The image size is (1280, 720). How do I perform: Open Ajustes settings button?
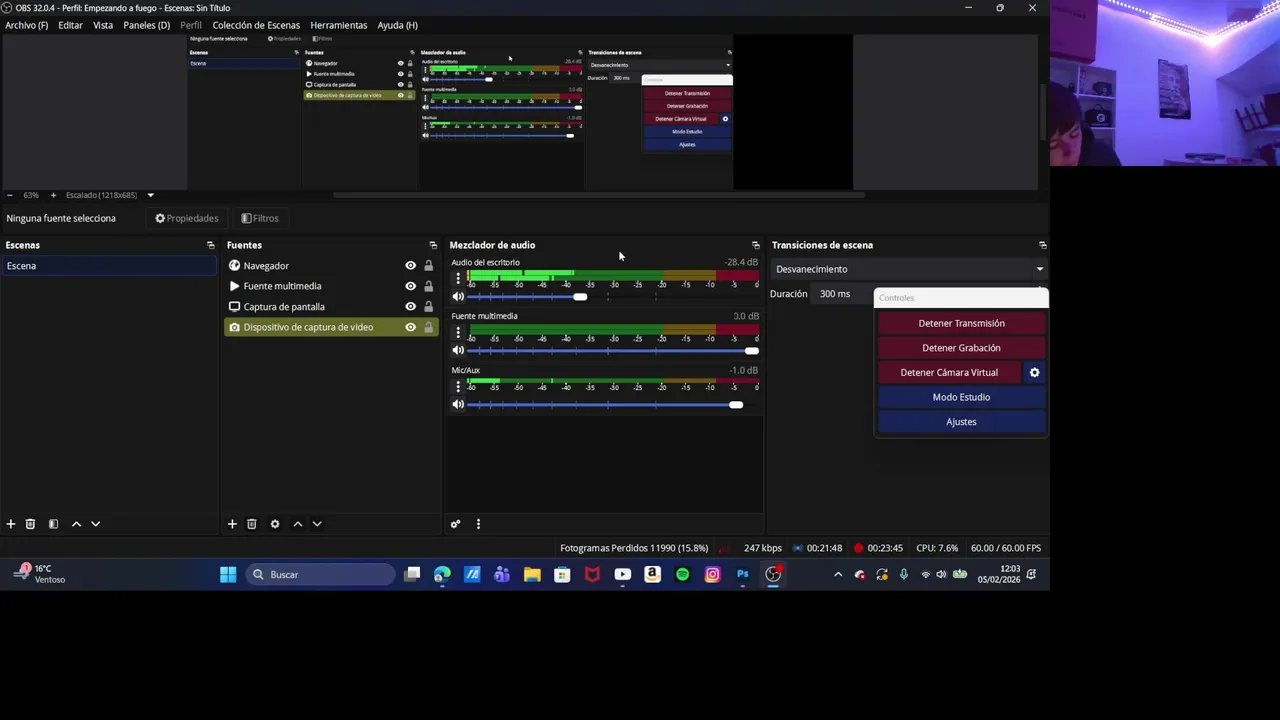coord(961,422)
